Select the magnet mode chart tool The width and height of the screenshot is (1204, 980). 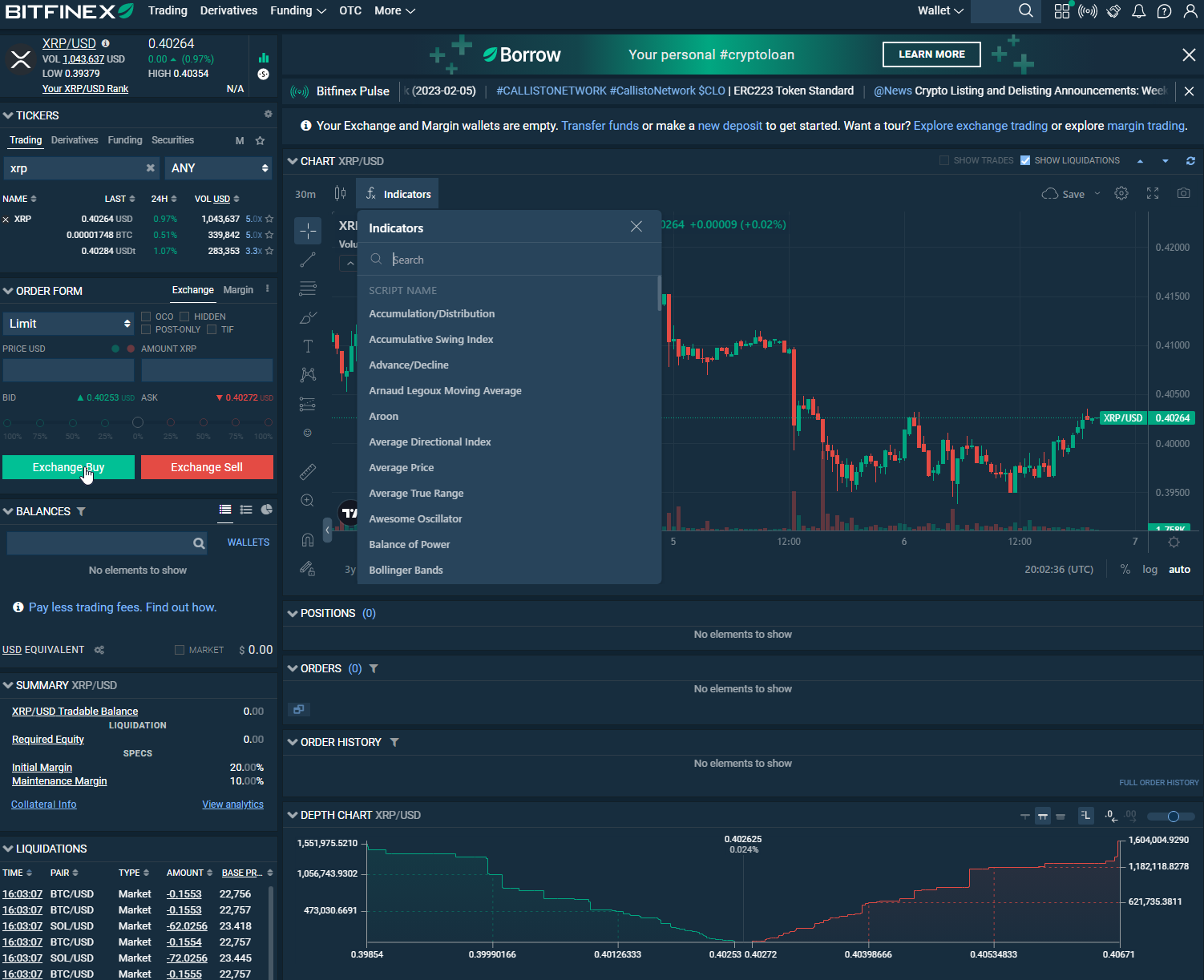coord(308,539)
